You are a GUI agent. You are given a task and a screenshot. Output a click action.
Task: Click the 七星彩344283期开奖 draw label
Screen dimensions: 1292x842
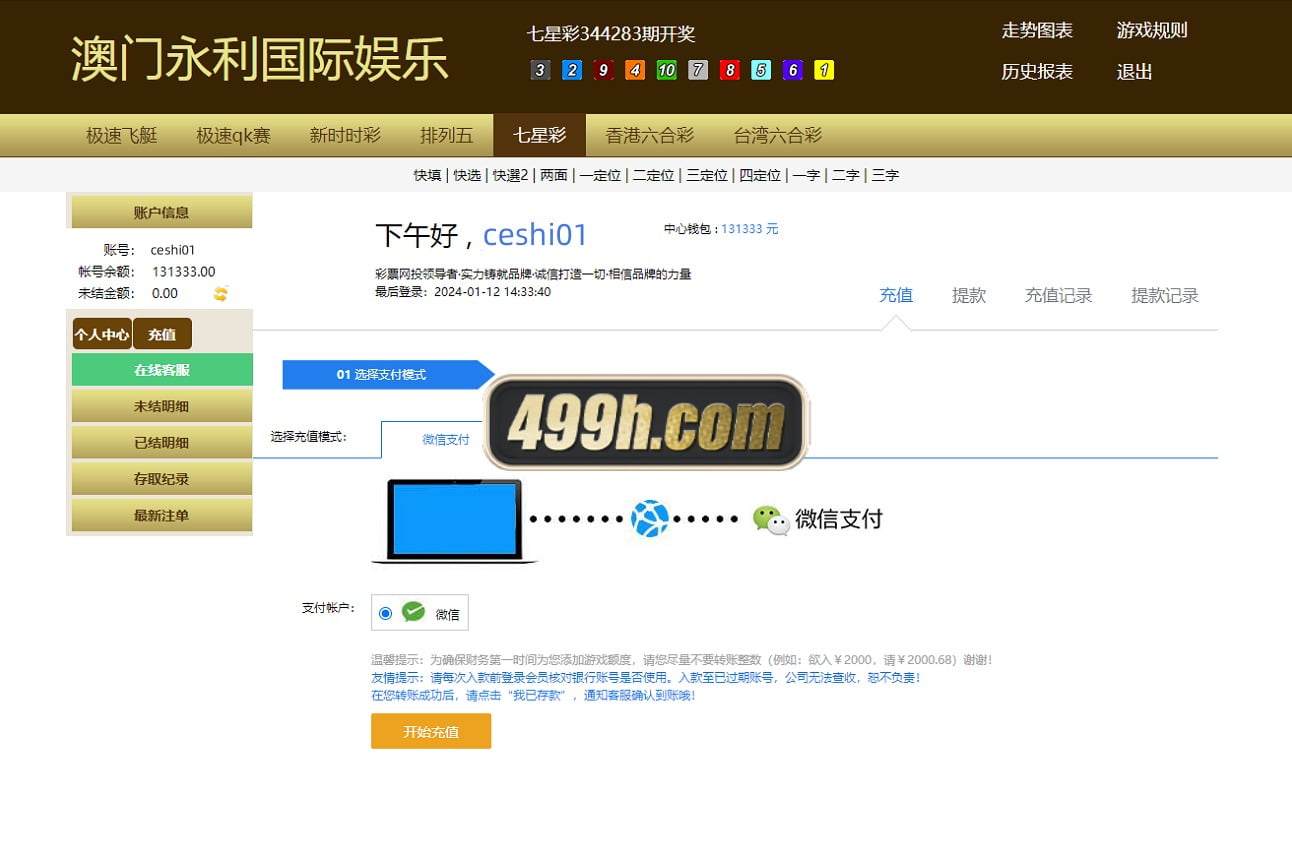611,33
